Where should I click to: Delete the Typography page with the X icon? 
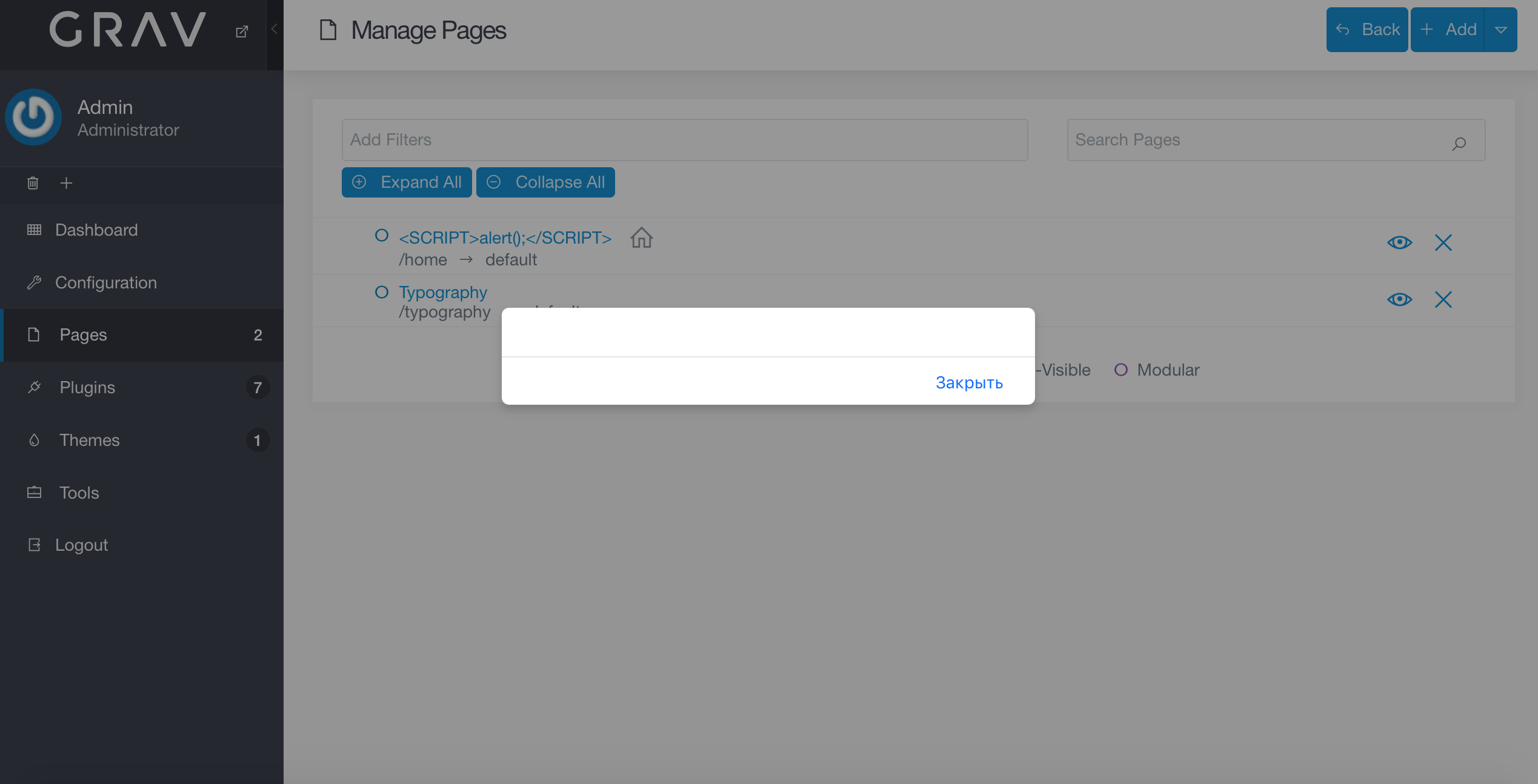click(1443, 300)
